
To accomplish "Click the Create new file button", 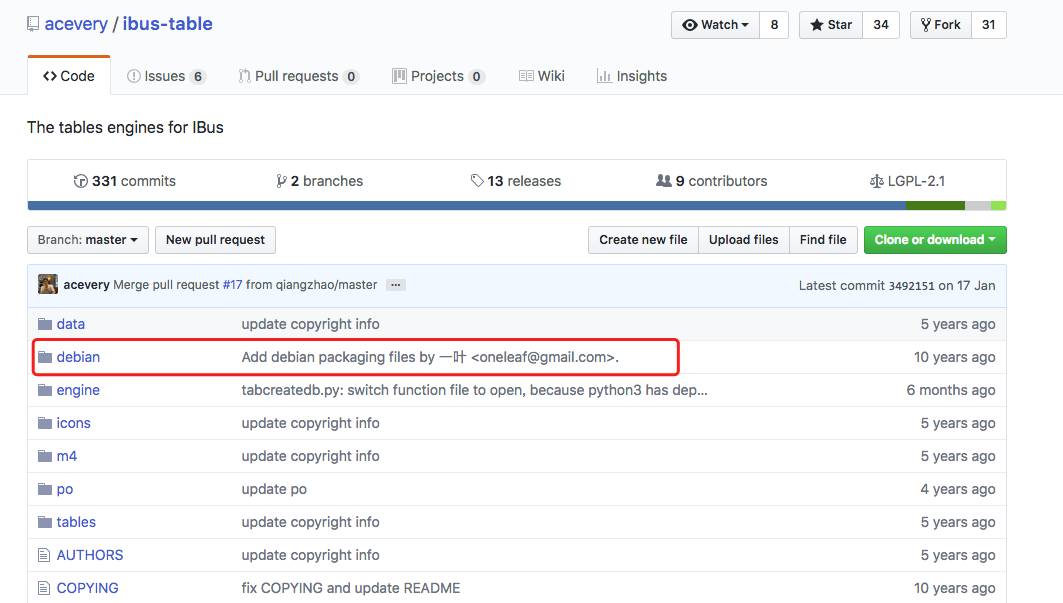I will [643, 240].
